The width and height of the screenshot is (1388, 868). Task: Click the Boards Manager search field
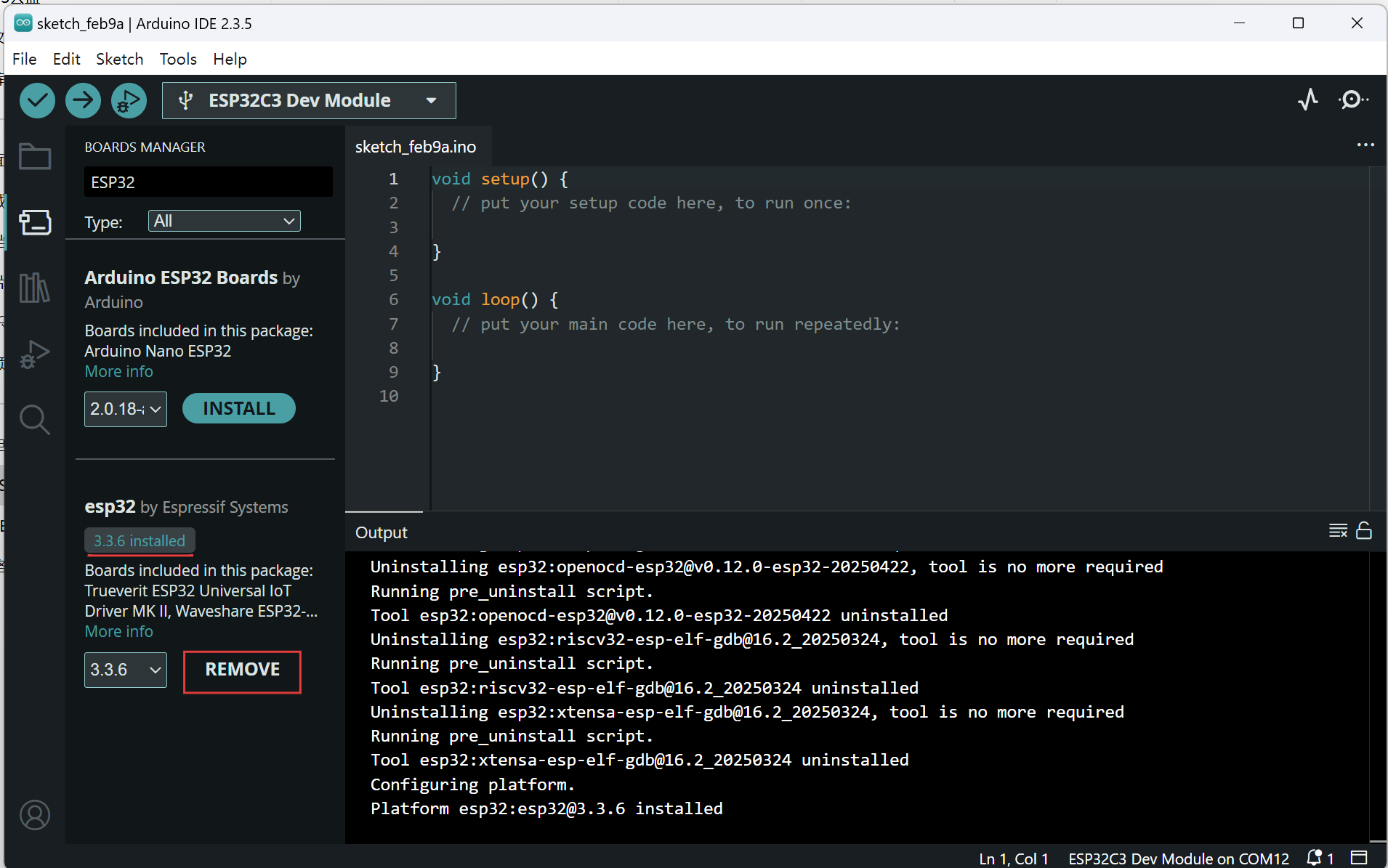pyautogui.click(x=208, y=182)
